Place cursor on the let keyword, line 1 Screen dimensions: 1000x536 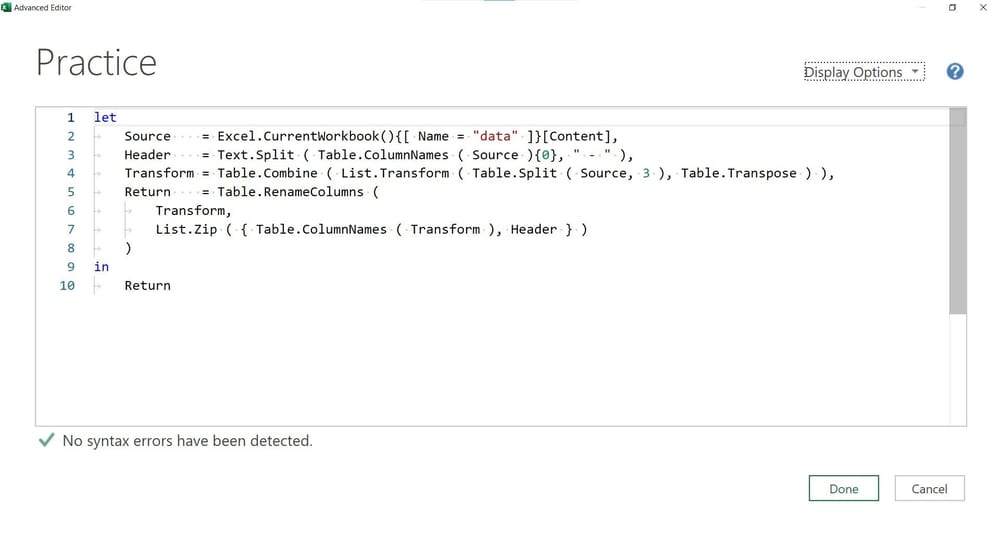(x=105, y=117)
